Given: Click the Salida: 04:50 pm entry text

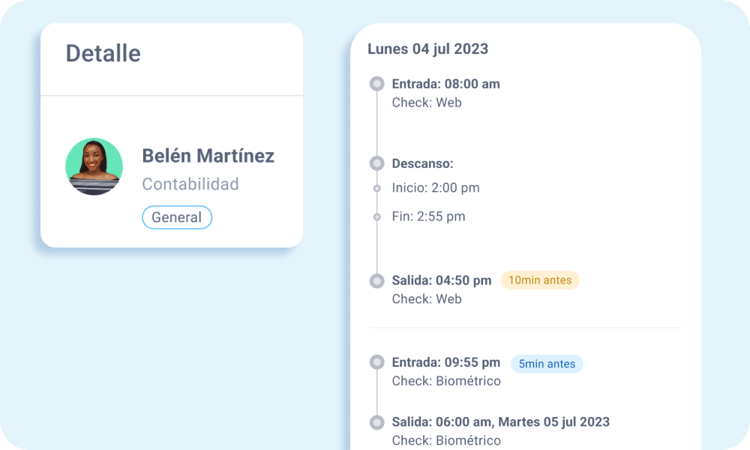Looking at the screenshot, I should [x=442, y=281].
